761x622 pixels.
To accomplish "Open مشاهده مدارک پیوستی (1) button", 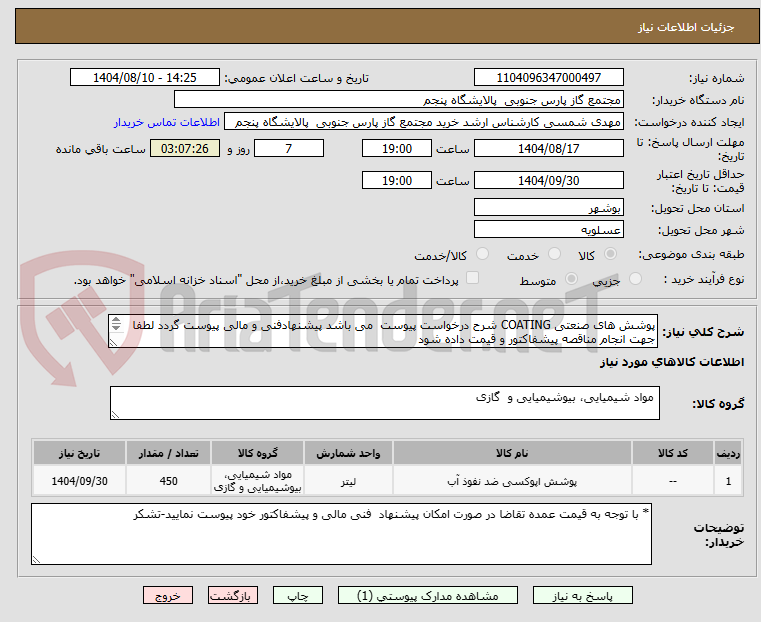I will click(x=428, y=595).
